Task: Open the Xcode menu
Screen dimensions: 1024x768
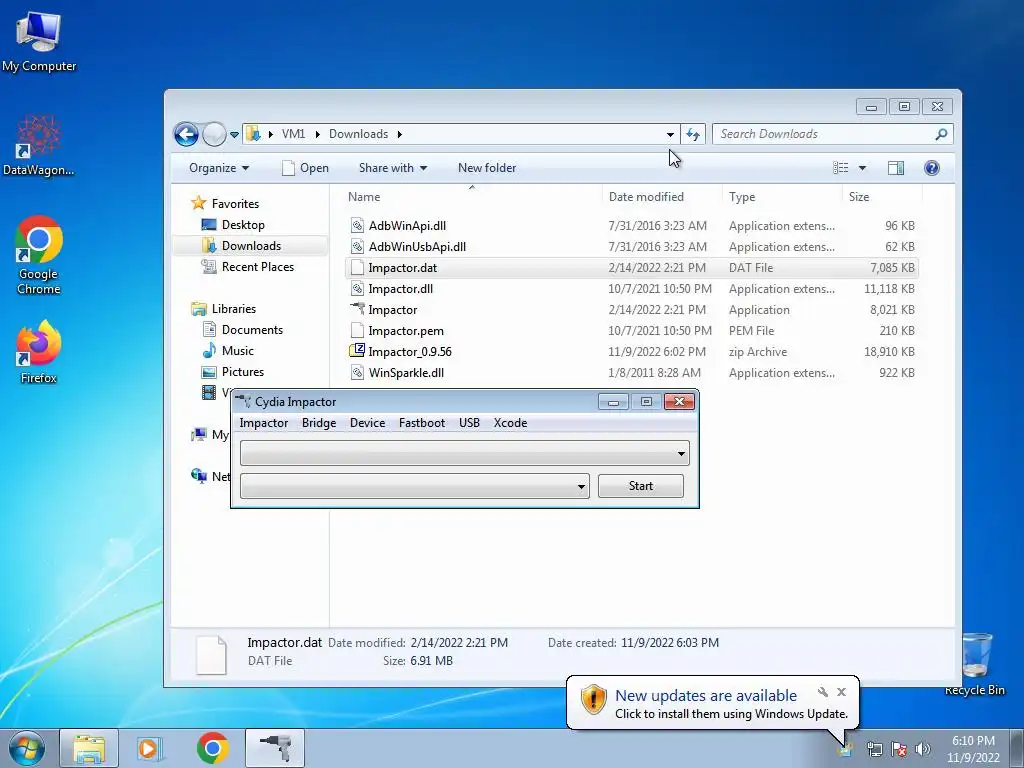Action: point(510,423)
